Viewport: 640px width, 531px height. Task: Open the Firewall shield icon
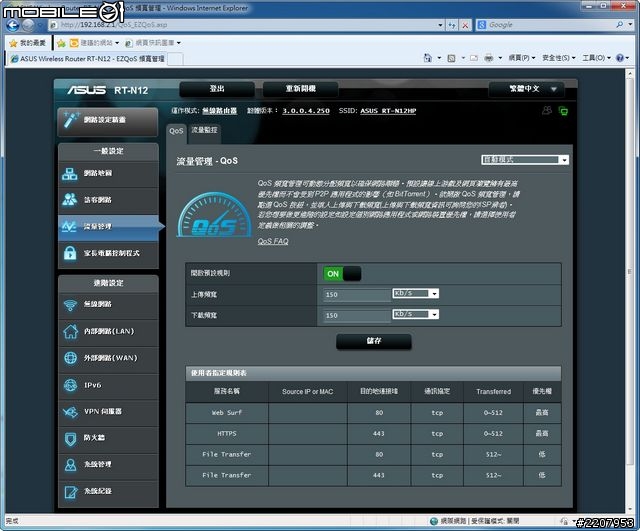(x=70, y=439)
